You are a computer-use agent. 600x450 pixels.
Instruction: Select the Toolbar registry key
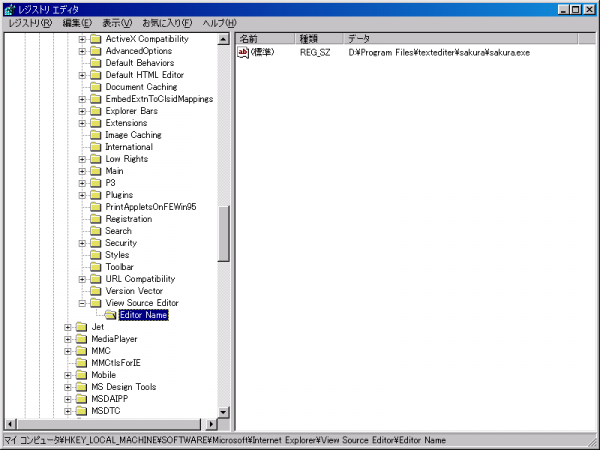[x=119, y=267]
